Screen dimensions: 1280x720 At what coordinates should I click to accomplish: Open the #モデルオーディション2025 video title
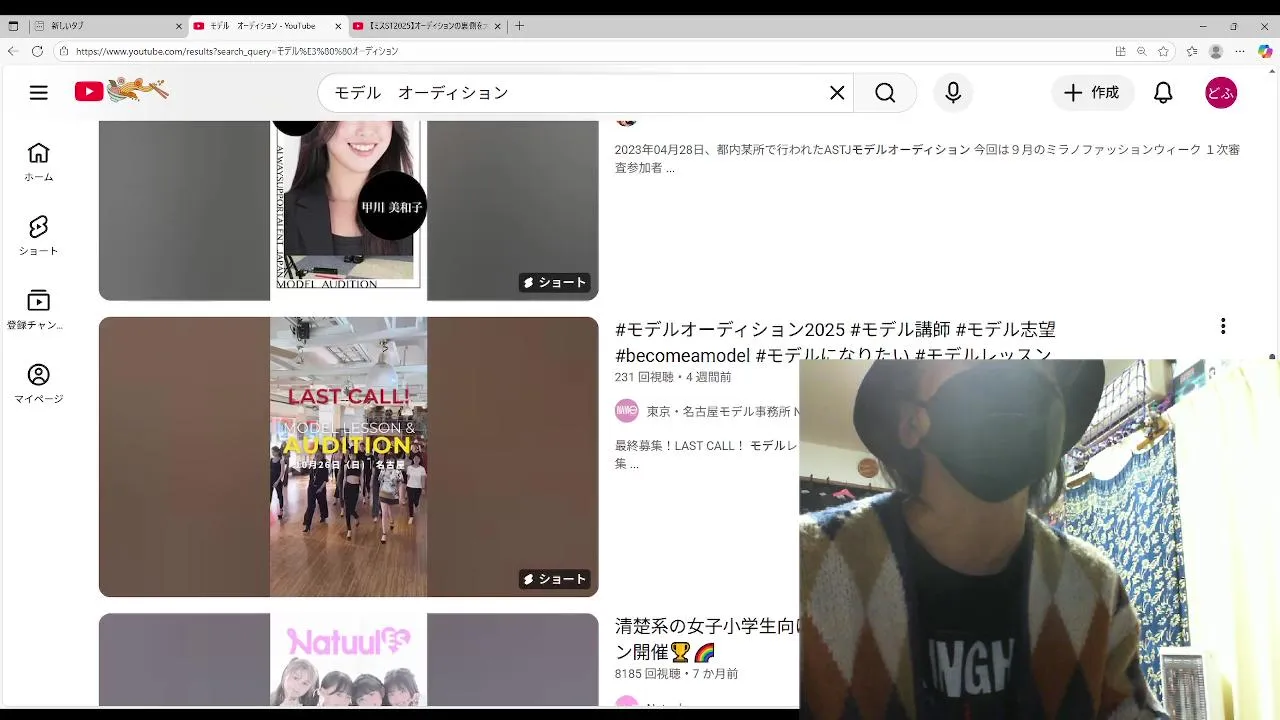pyautogui.click(x=835, y=342)
